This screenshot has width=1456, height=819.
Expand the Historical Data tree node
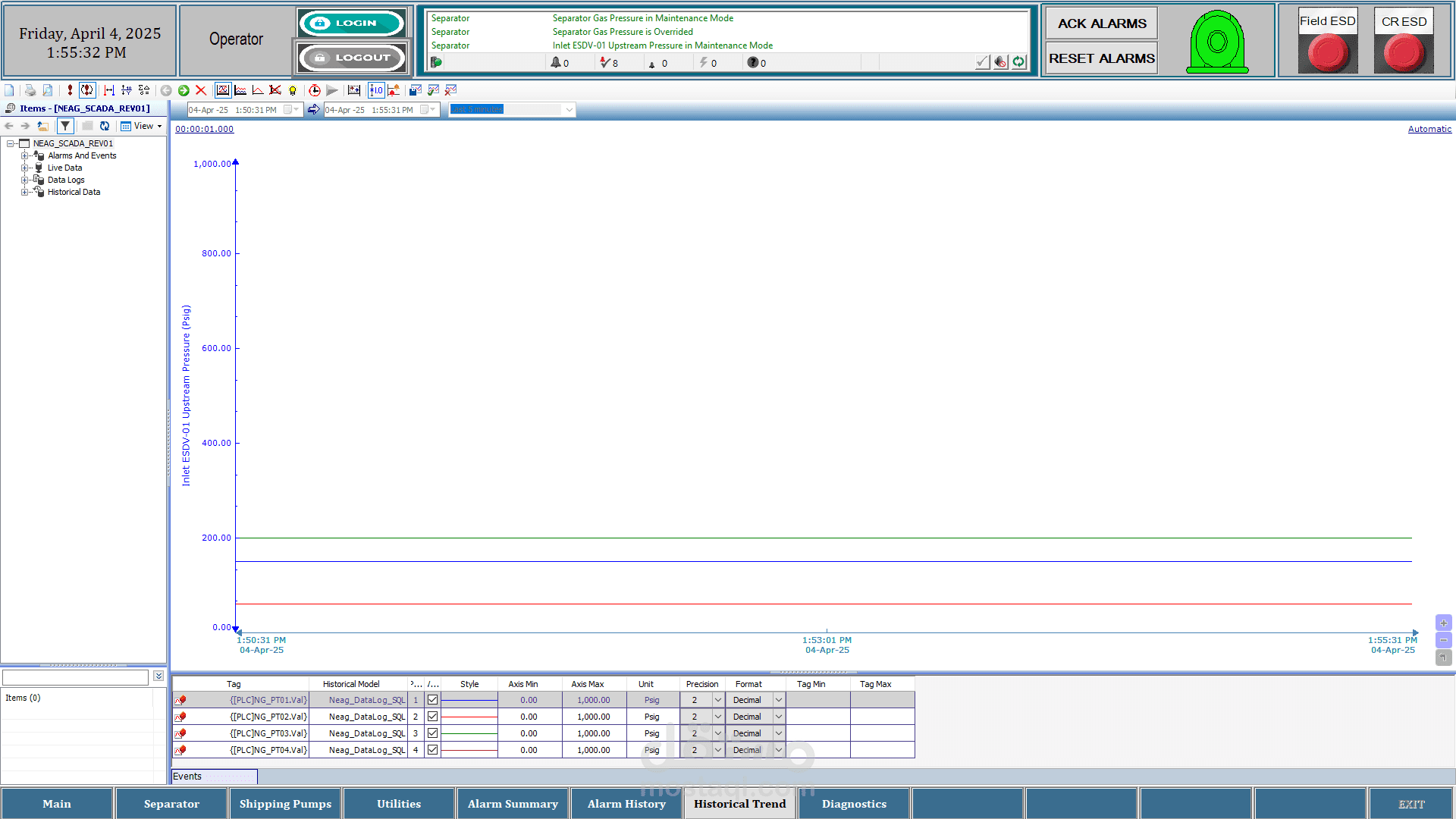[24, 192]
